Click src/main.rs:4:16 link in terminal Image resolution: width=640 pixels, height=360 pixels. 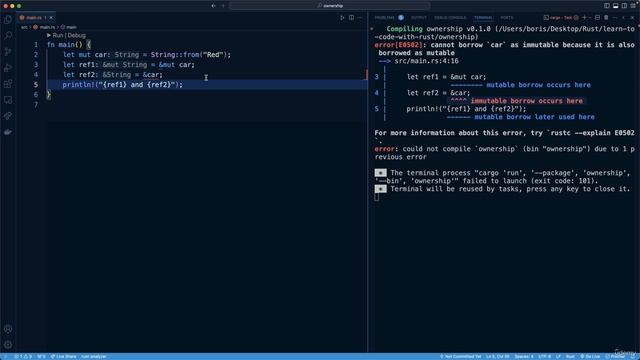426,61
